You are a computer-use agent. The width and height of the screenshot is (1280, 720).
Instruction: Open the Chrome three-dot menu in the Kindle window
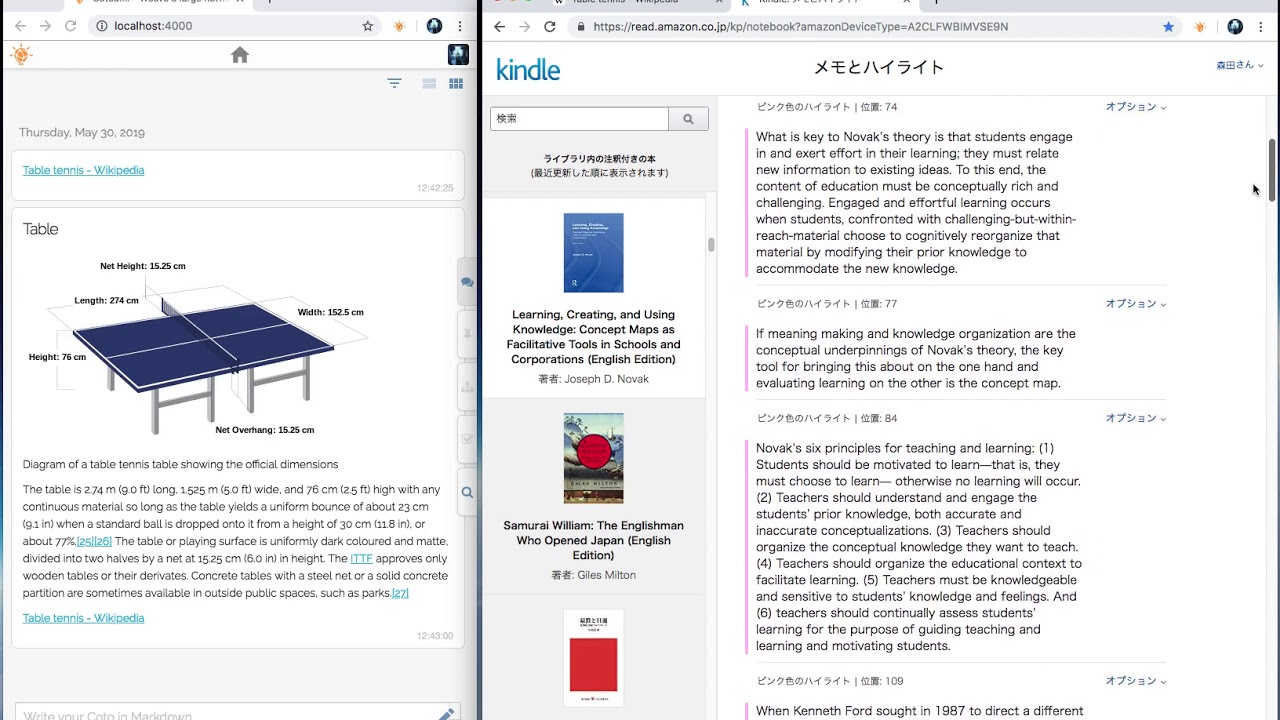[1261, 27]
